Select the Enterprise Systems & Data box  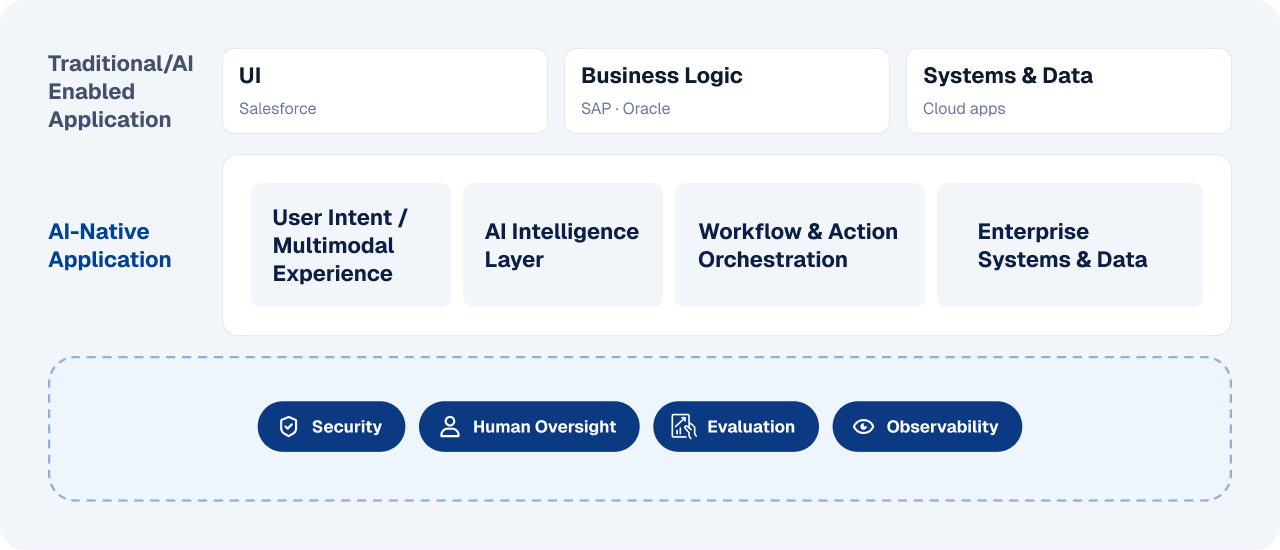coord(1070,245)
